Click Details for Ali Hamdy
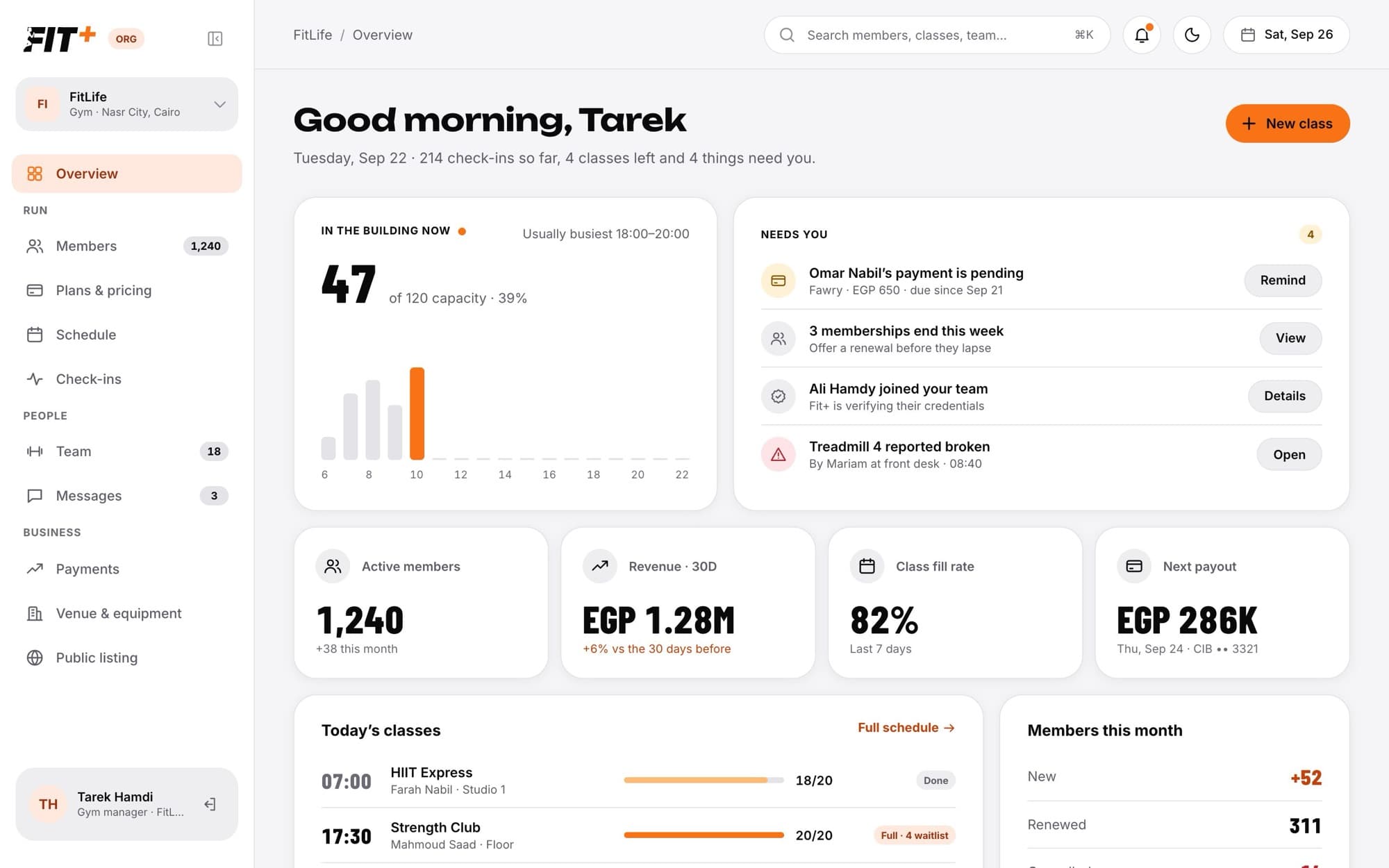 point(1285,396)
